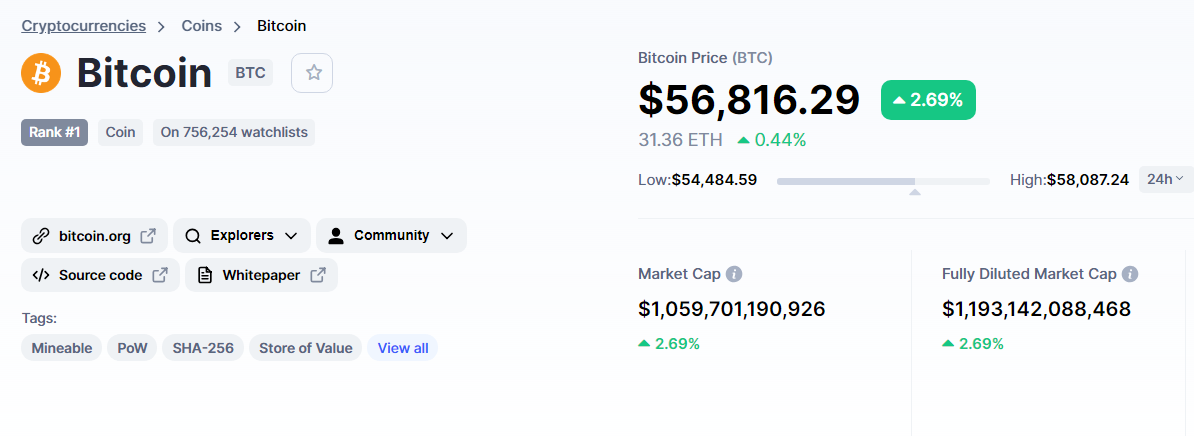Click the low-high price range slider

click(x=883, y=181)
